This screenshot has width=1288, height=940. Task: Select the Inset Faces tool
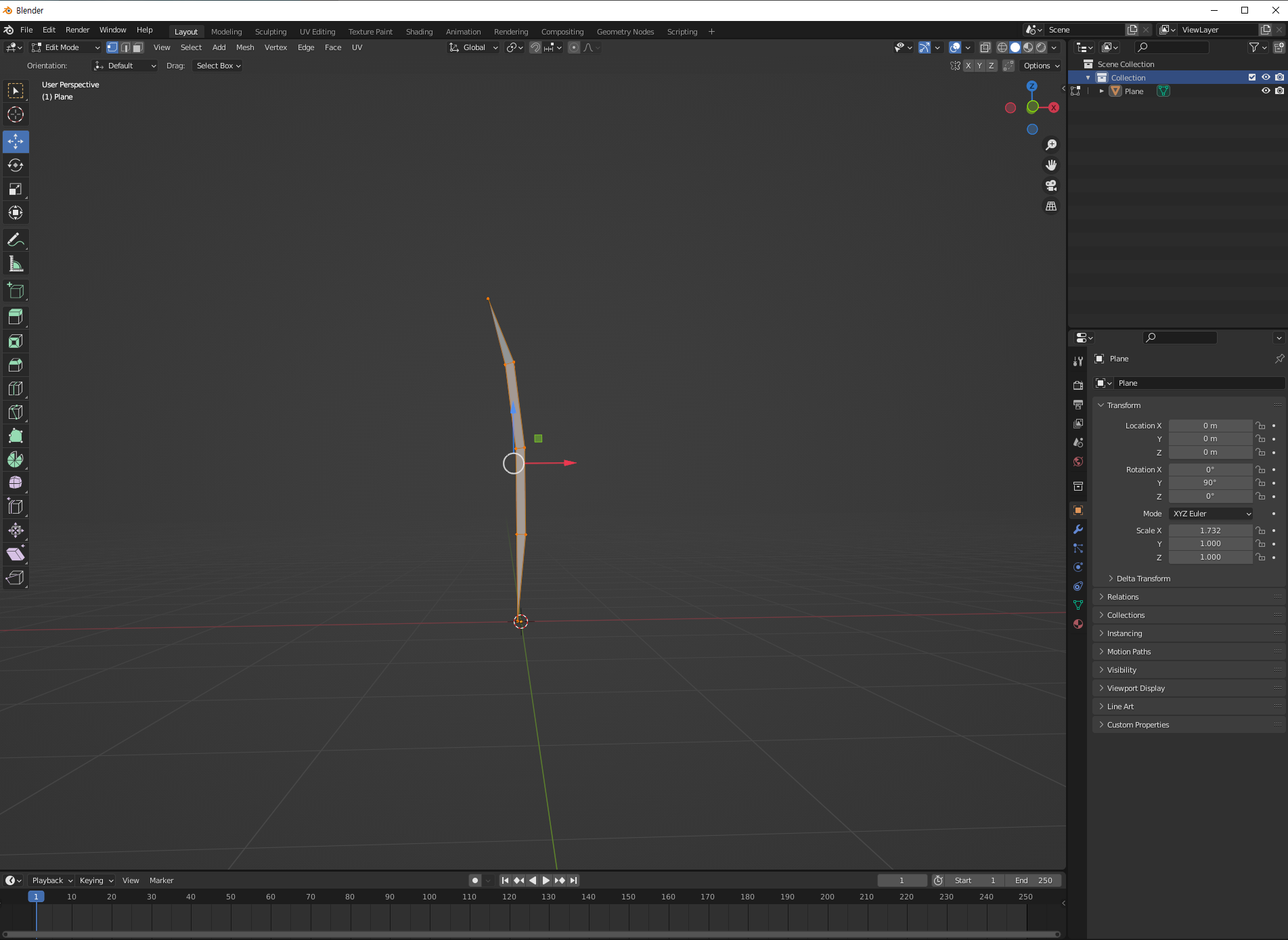16,341
